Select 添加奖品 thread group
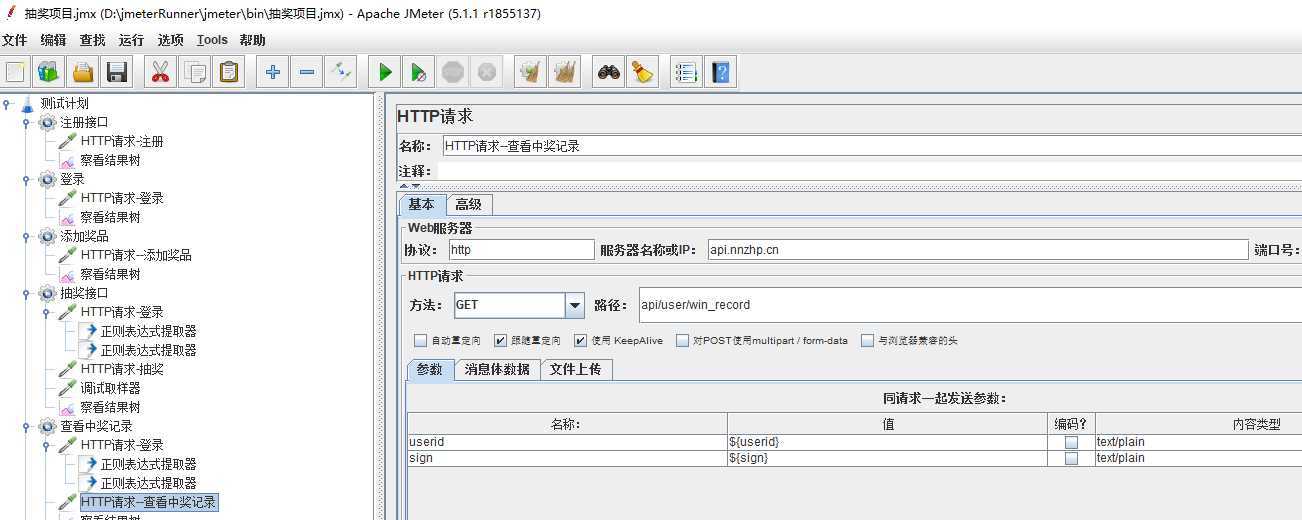The width and height of the screenshot is (1302, 520). [84, 236]
